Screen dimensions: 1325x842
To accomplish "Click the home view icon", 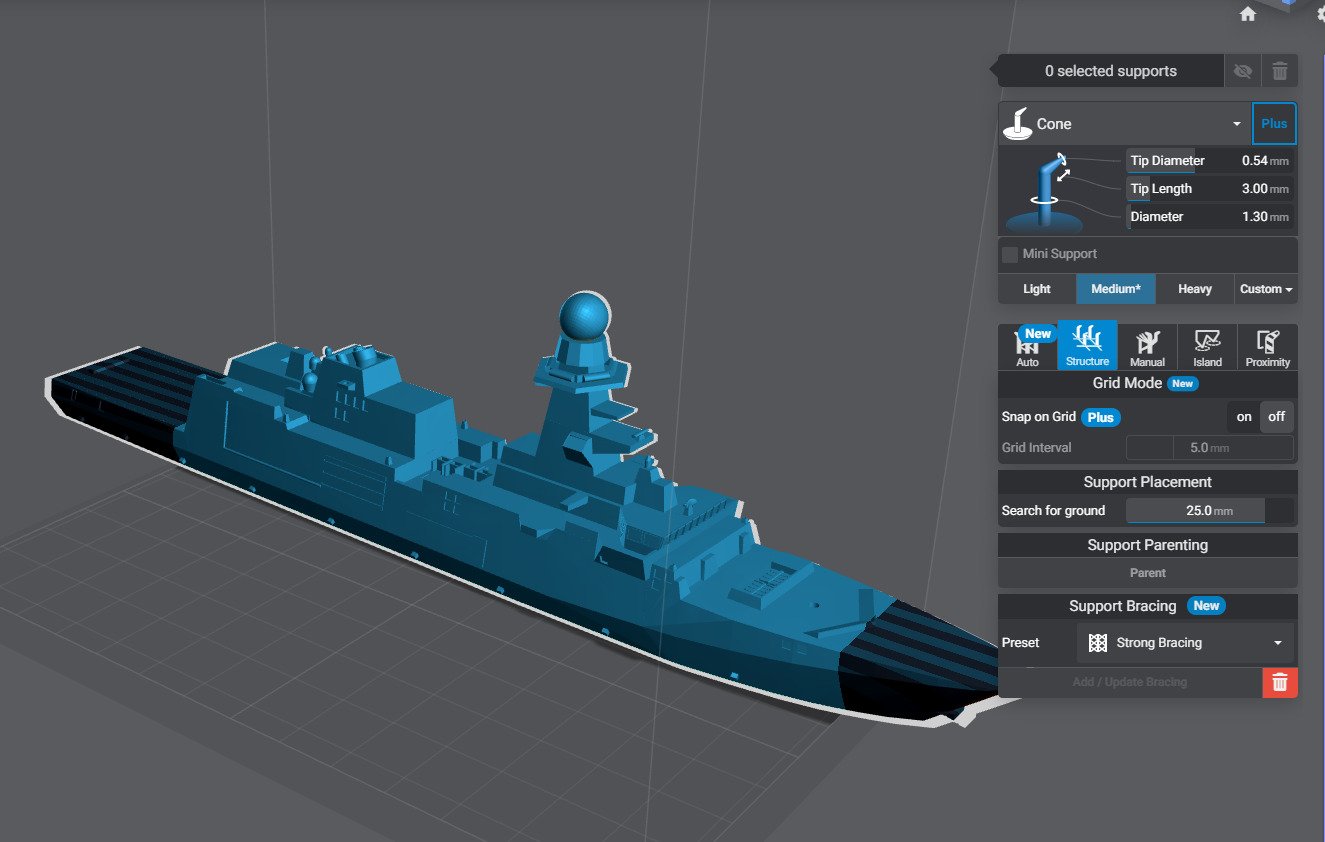I will pos(1247,14).
